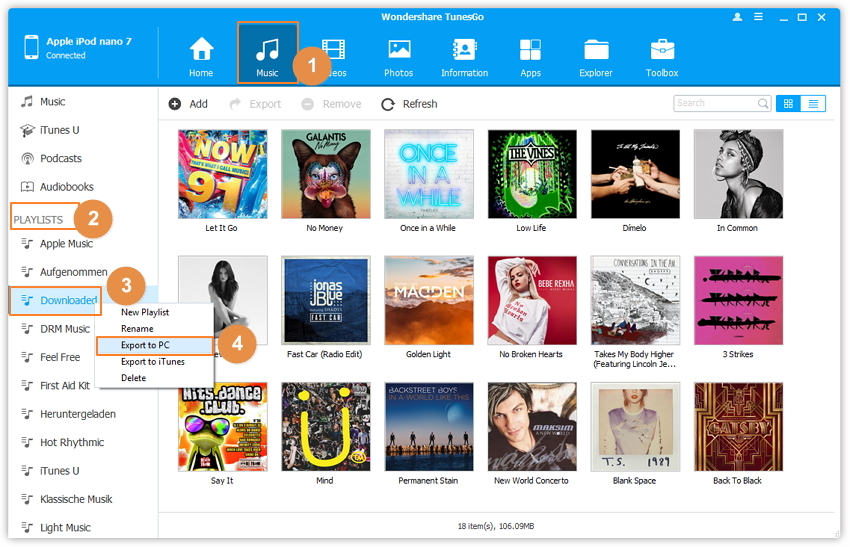Open the Information contacts icon
Image resolution: width=850 pixels, height=547 pixels.
point(464,50)
